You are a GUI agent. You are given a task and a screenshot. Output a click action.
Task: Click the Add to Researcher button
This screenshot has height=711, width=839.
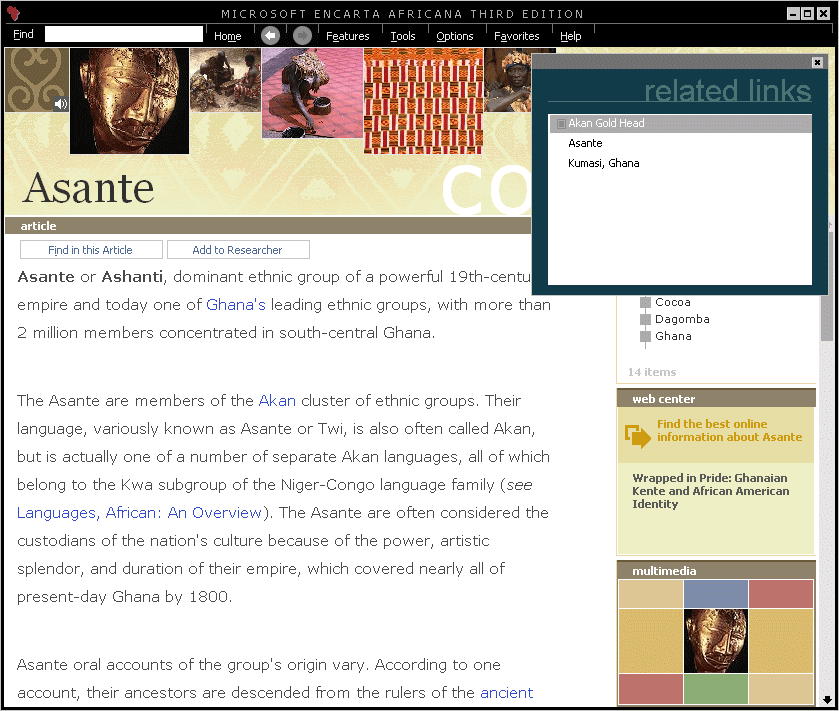pos(238,250)
